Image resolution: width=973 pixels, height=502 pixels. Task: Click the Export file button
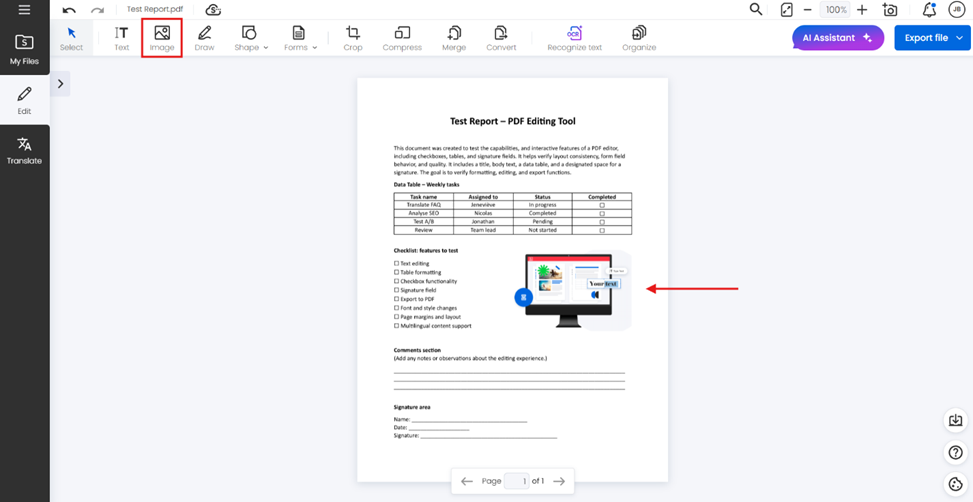coord(932,38)
